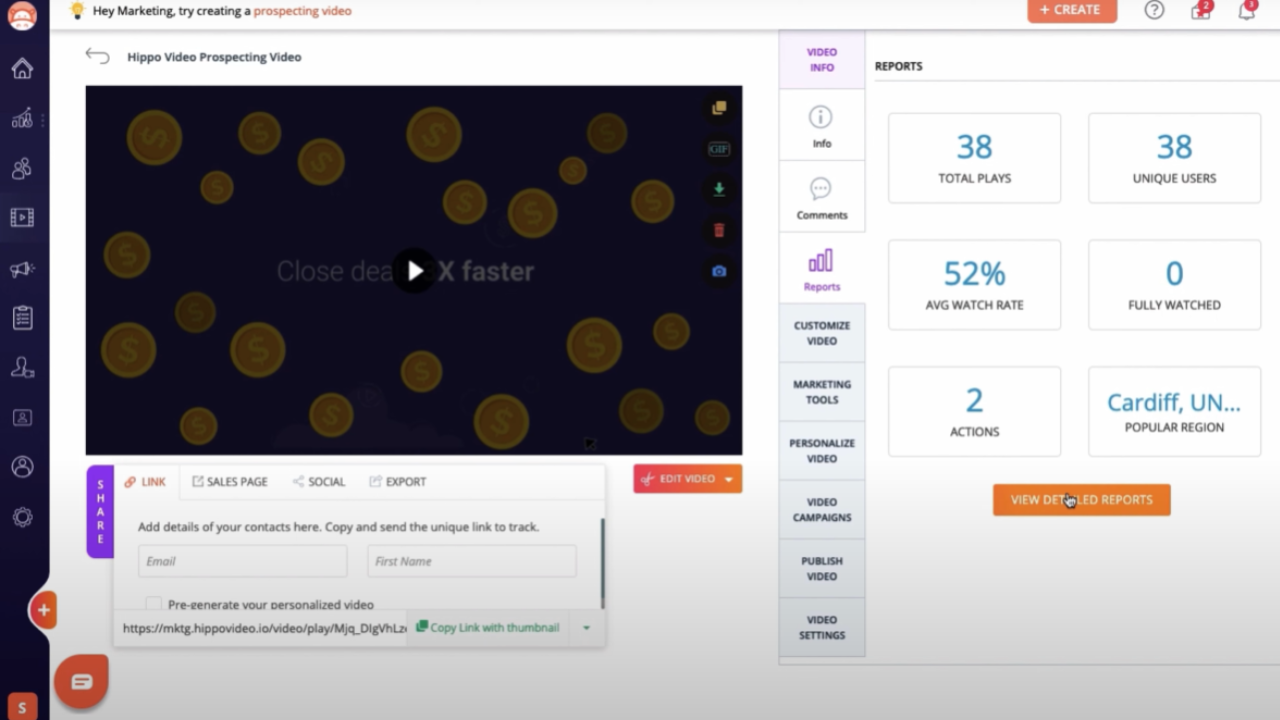Go back using the arrow icon

[97, 56]
